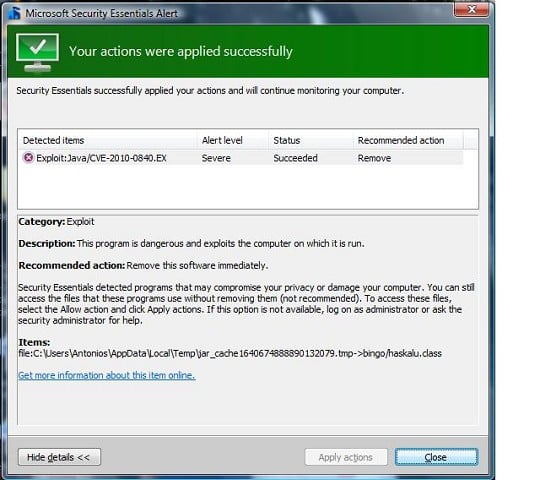Viewport: 540px width, 480px height.
Task: Click the 'Category: Exploit' line
Action: click(x=56, y=221)
